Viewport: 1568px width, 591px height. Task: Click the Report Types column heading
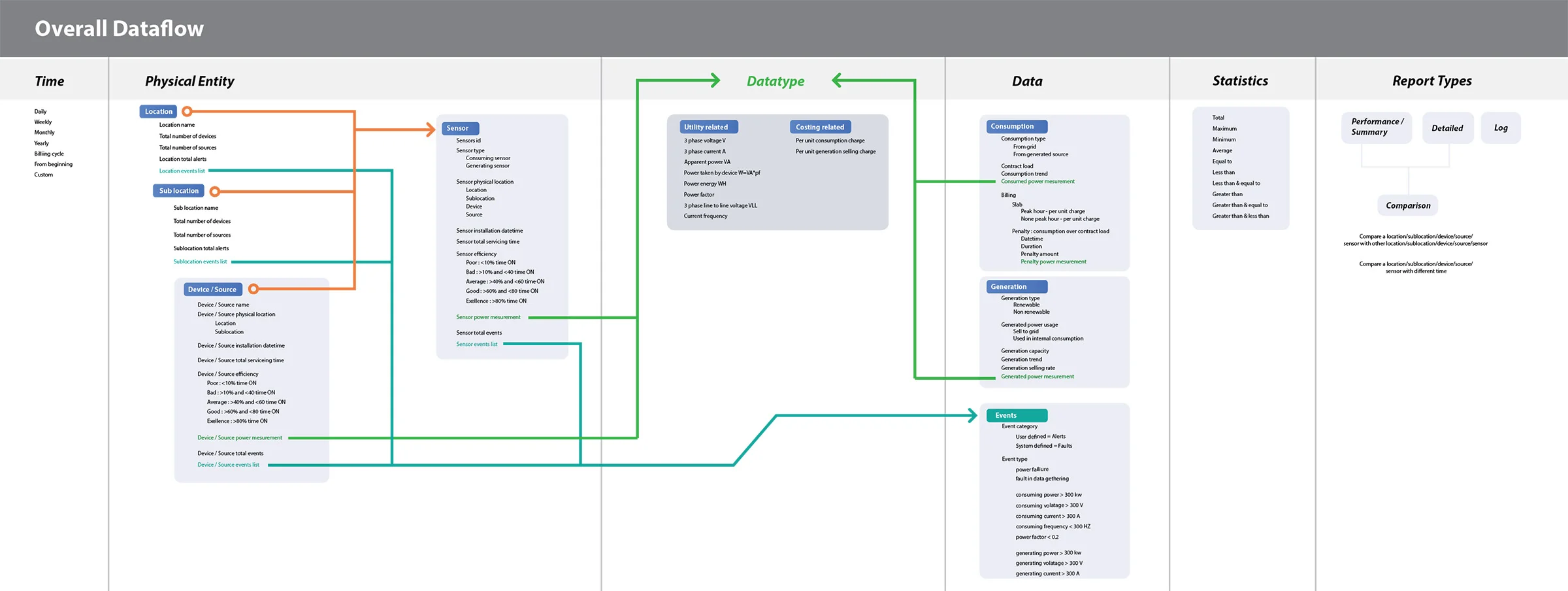[1432, 81]
